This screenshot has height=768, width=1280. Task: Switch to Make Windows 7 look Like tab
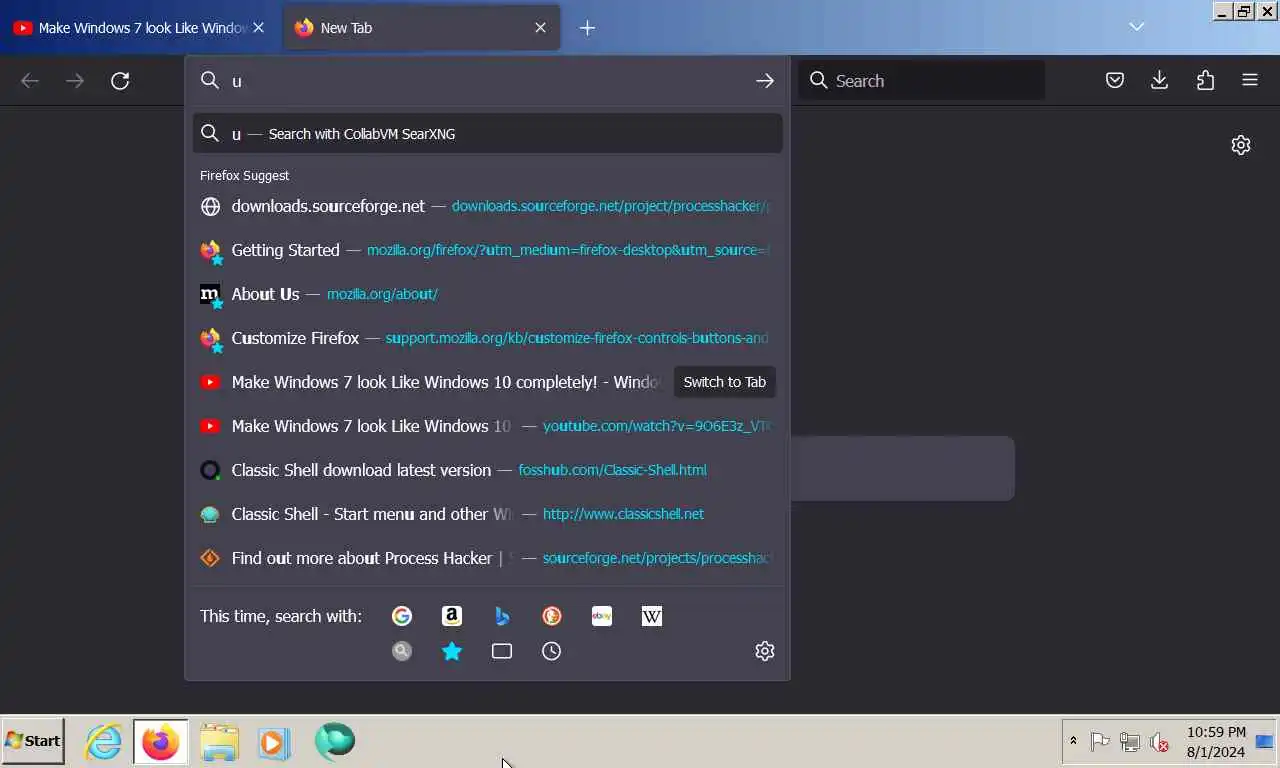[x=140, y=28]
